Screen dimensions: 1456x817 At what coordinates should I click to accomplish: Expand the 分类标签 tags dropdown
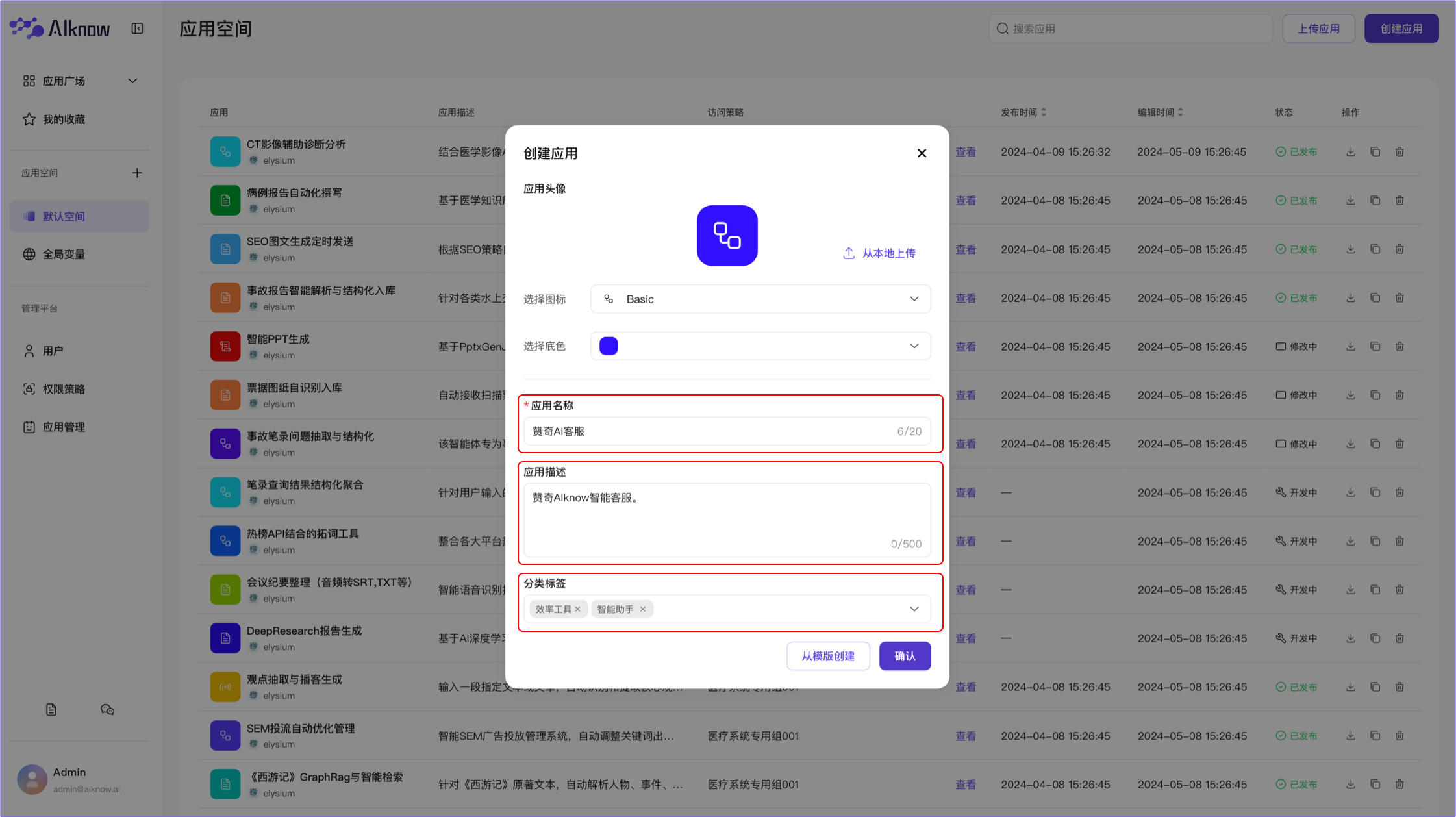[914, 609]
